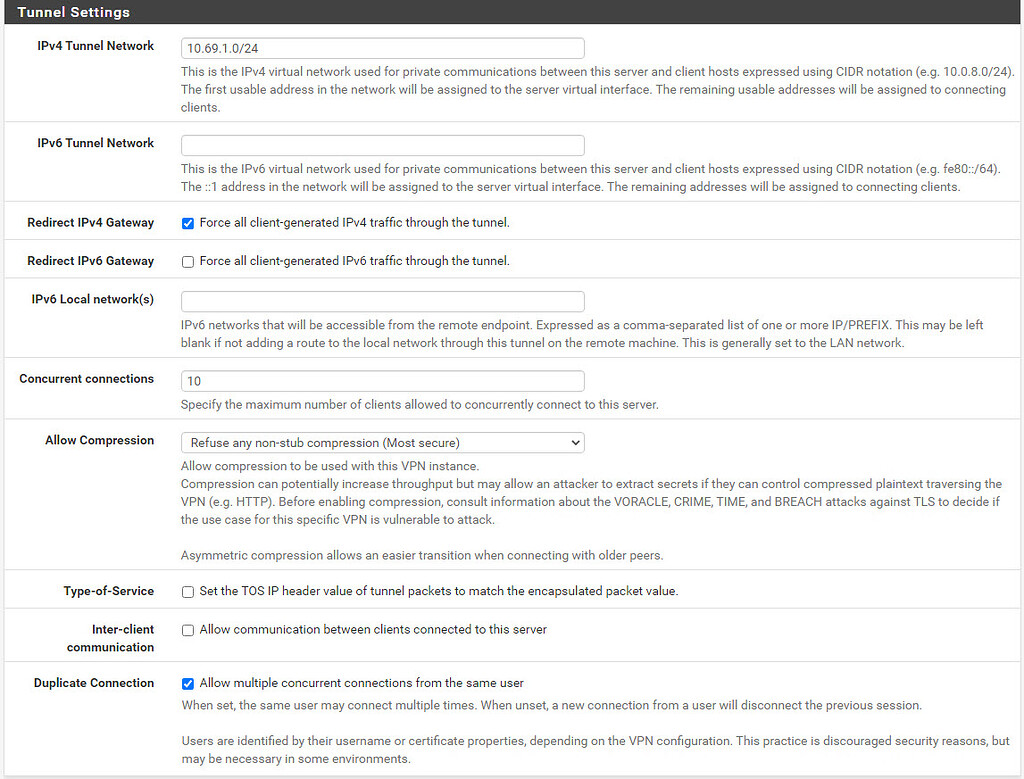Click the IPv6 Tunnel Network label
The image size is (1024, 779).
click(95, 142)
